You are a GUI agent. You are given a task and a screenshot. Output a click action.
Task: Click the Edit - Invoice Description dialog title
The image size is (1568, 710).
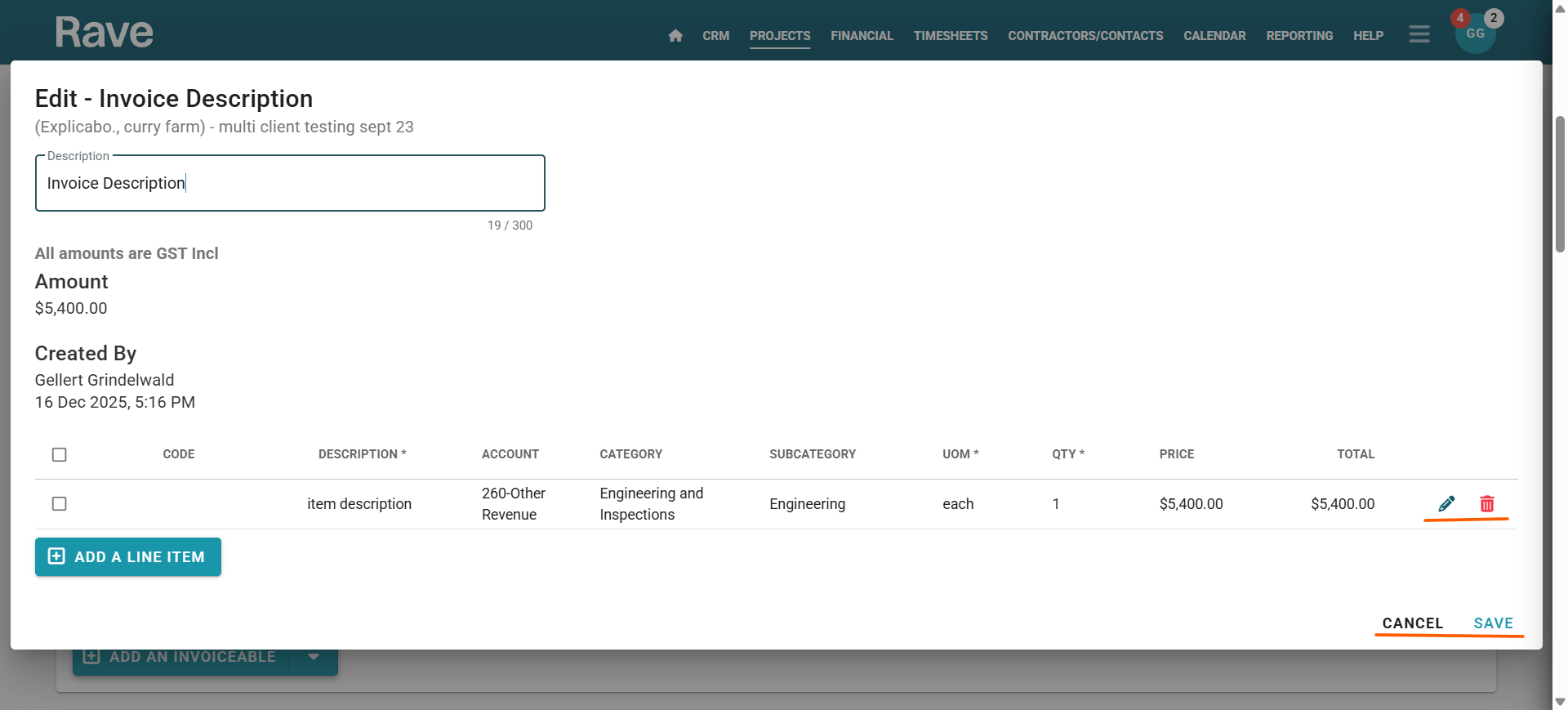(174, 99)
